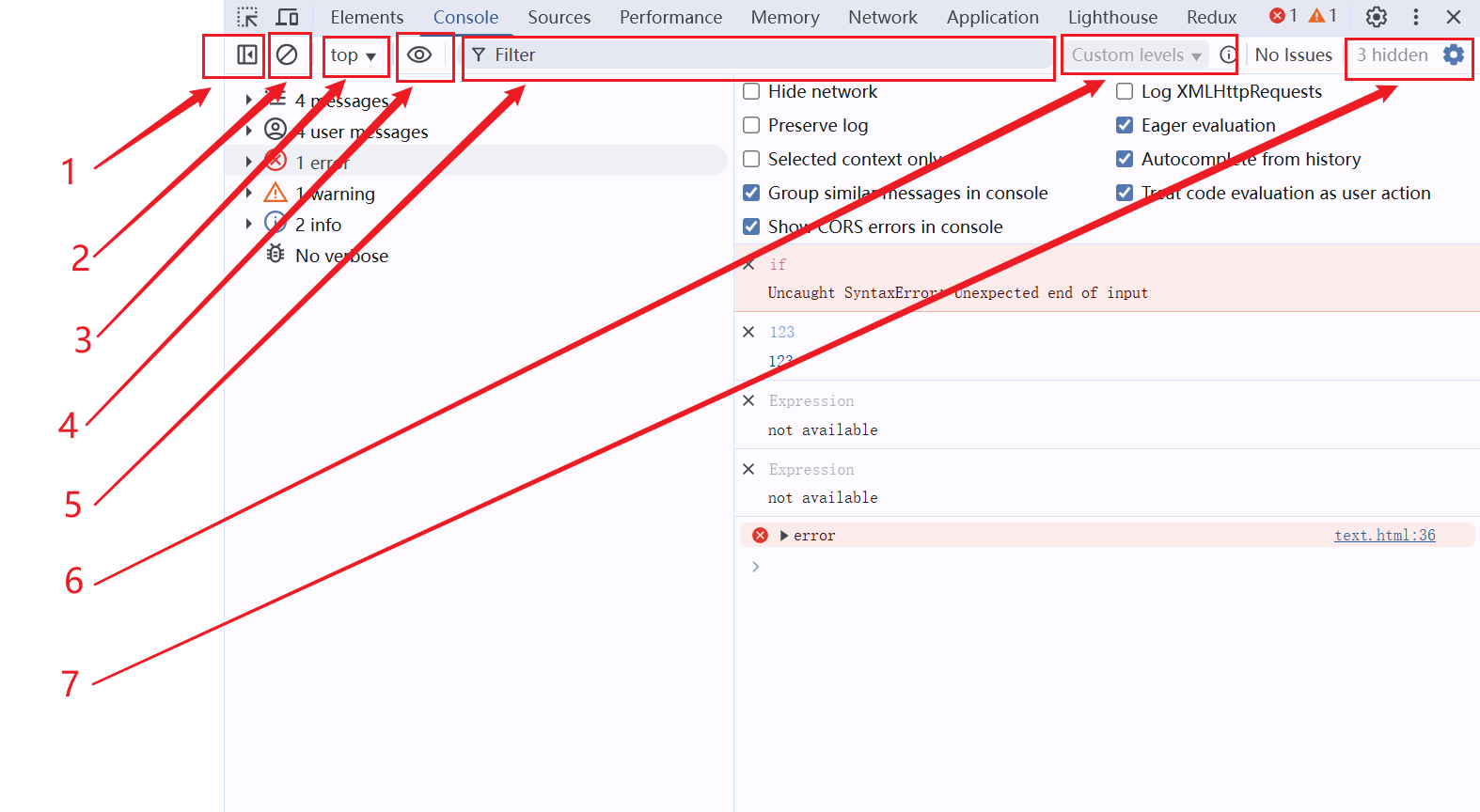The image size is (1480, 812).
Task: Click the verbose bug icon in the sidebar
Action: click(x=276, y=254)
